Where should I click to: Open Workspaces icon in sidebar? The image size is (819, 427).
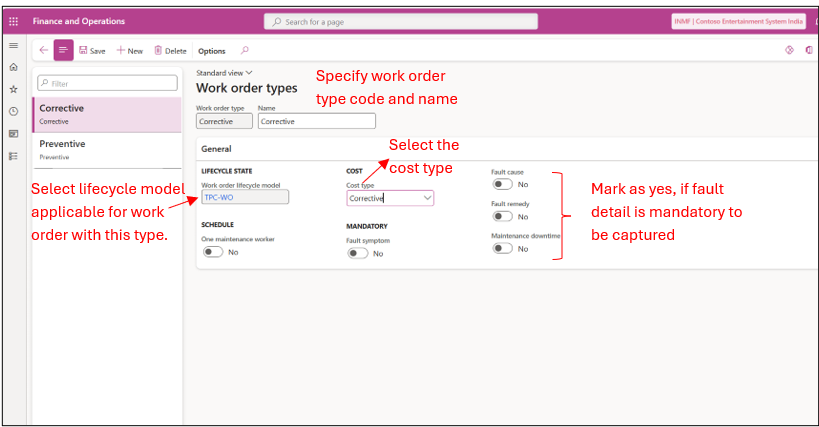pos(14,134)
